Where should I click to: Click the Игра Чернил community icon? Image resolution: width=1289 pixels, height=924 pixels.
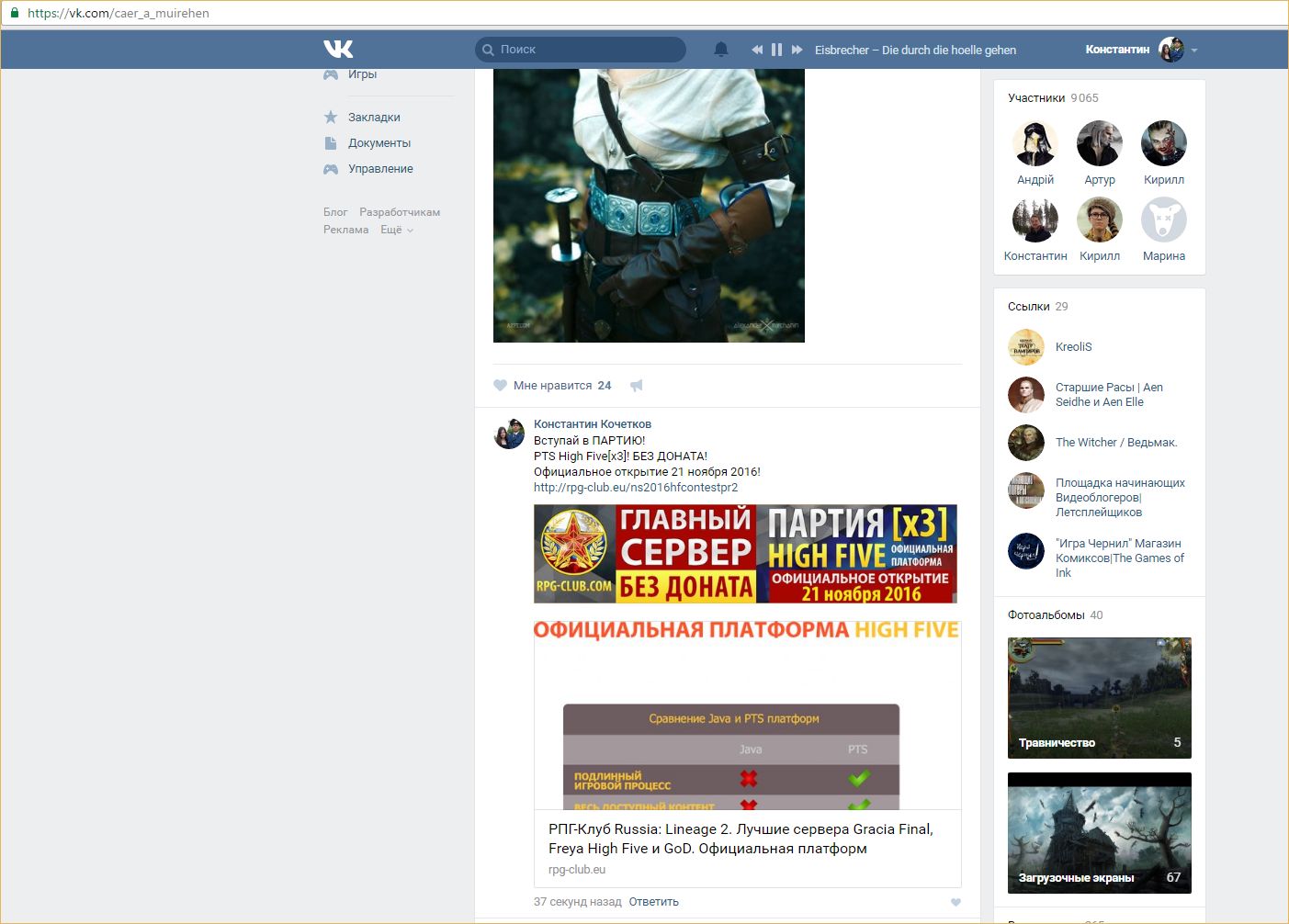pyautogui.click(x=1026, y=551)
